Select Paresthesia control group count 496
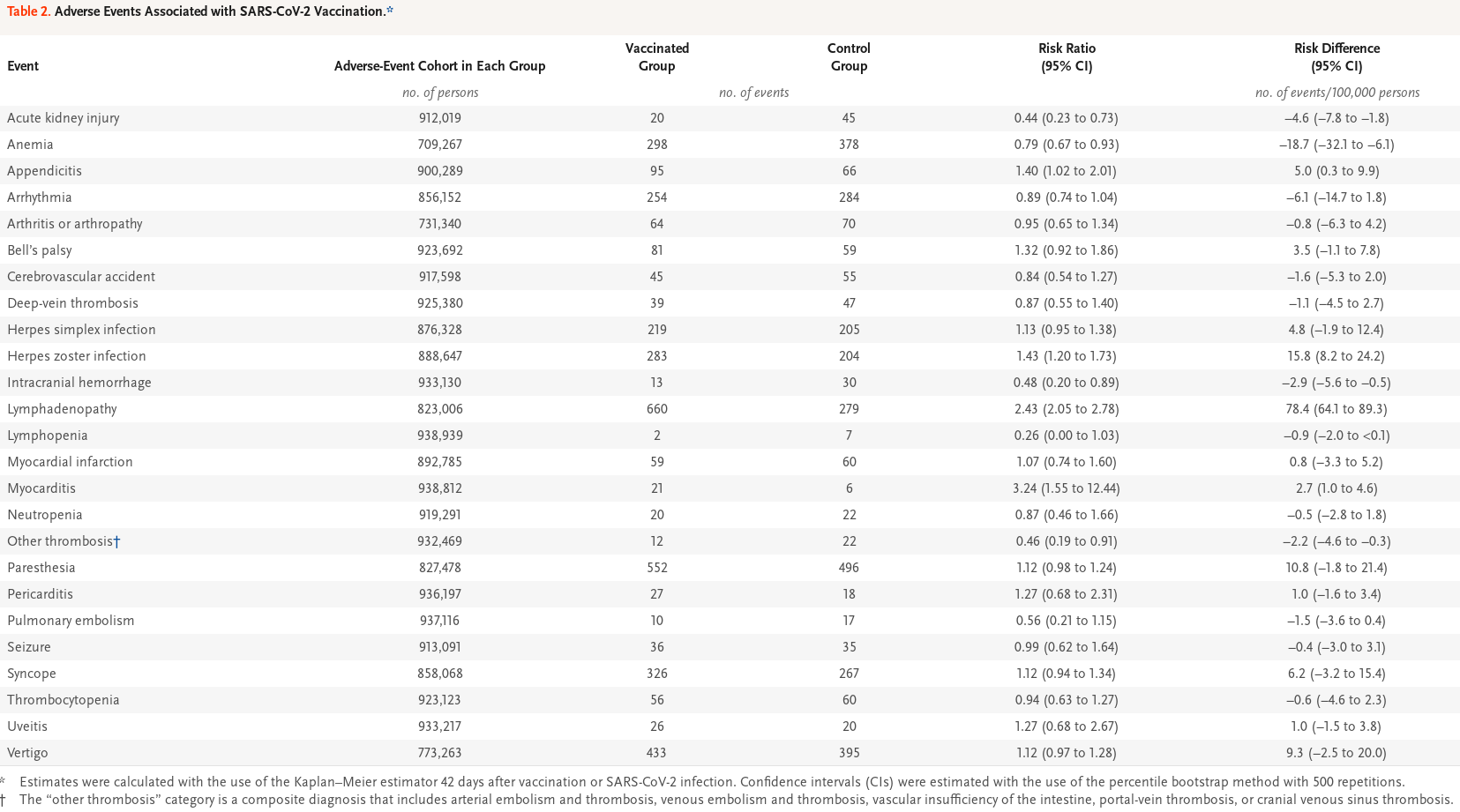The height and width of the screenshot is (812, 1460). [849, 568]
